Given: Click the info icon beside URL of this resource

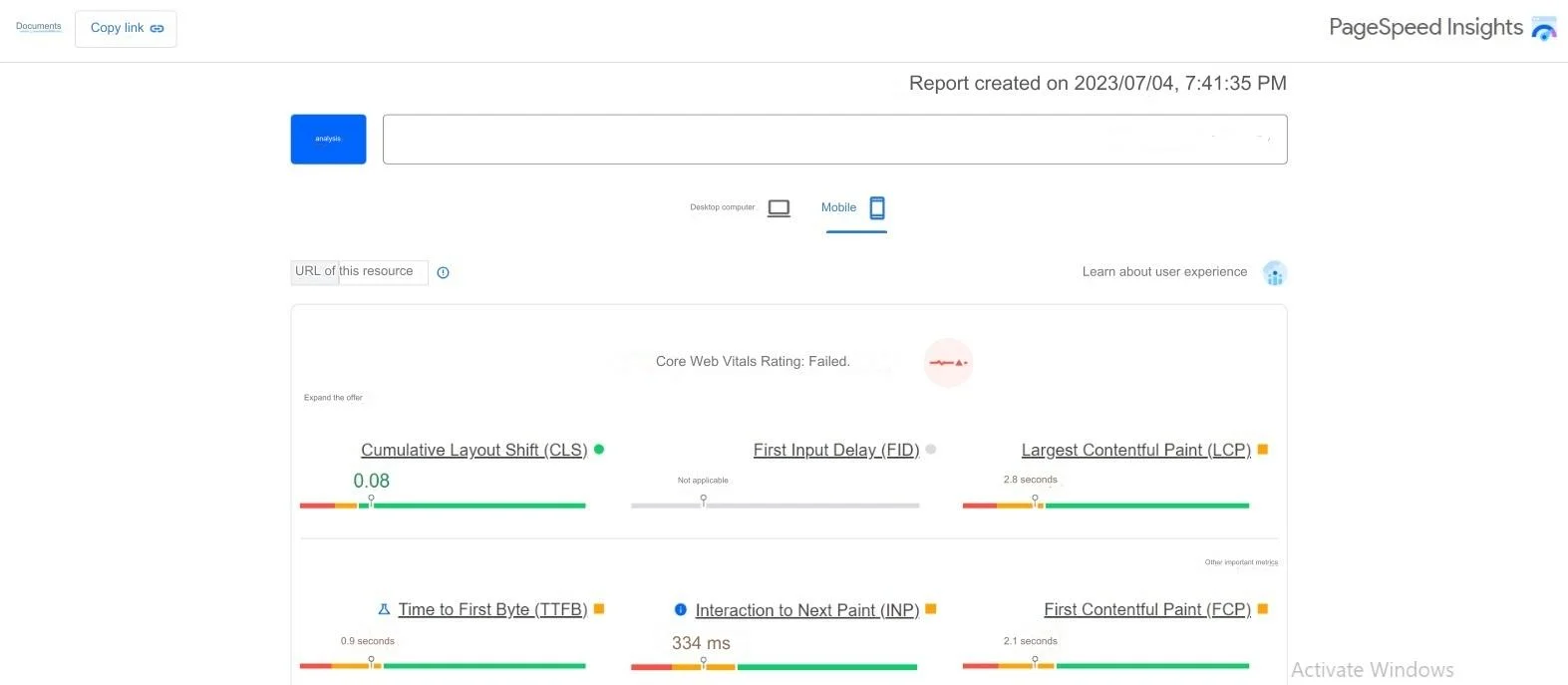Looking at the screenshot, I should pos(444,272).
